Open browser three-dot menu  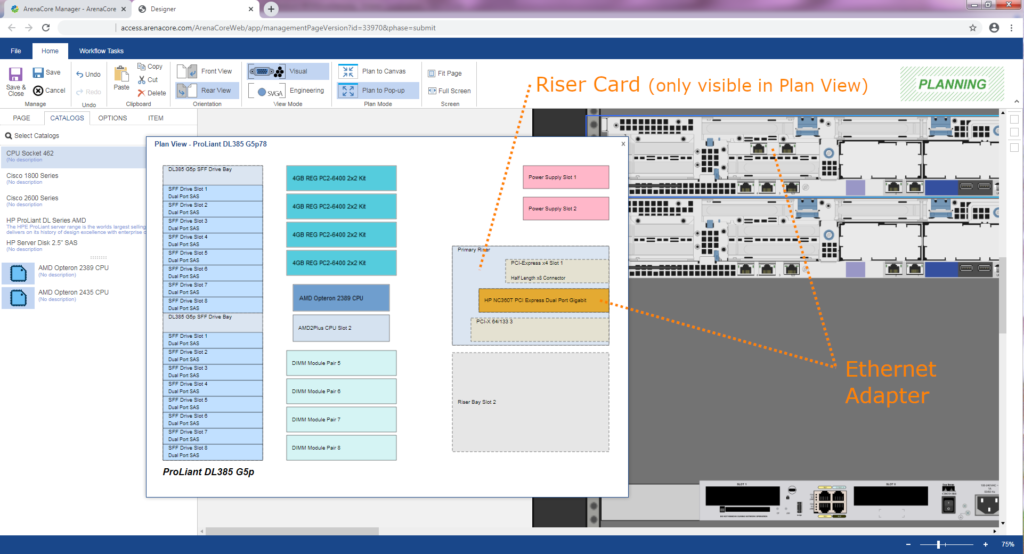pyautogui.click(x=1012, y=27)
